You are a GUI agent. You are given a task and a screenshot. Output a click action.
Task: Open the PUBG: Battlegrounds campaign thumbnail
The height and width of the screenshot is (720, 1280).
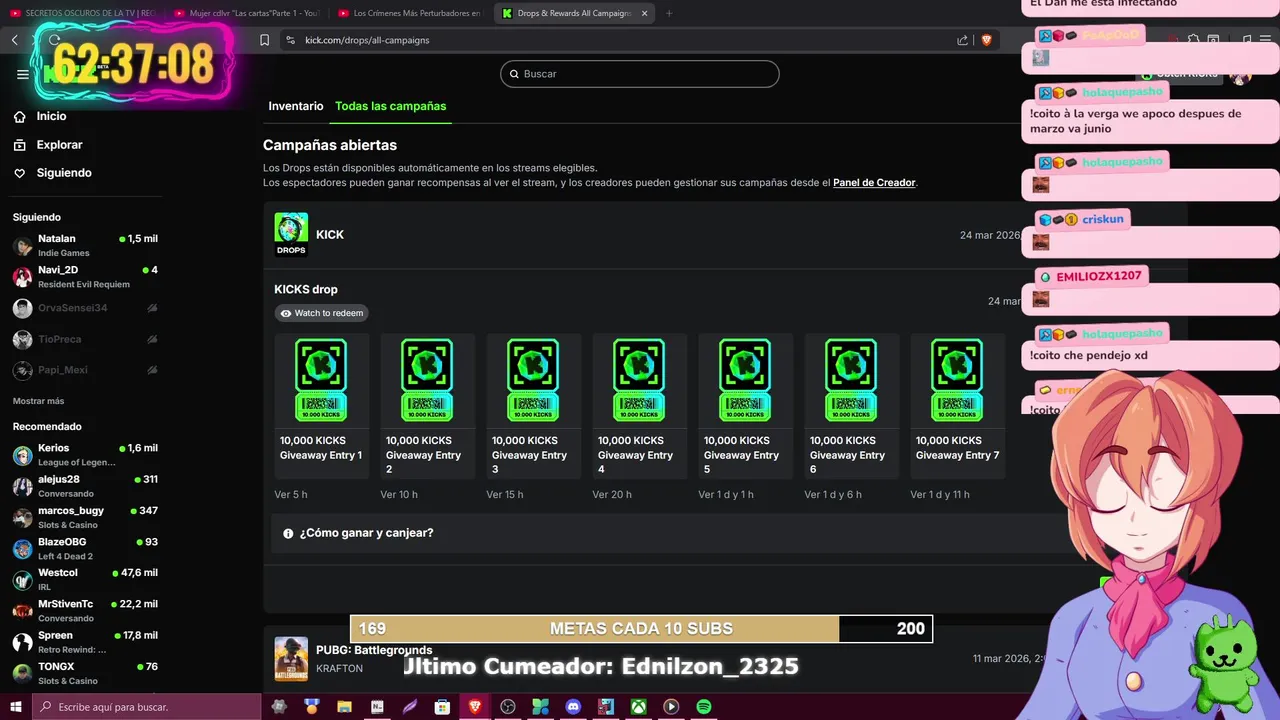pos(291,659)
